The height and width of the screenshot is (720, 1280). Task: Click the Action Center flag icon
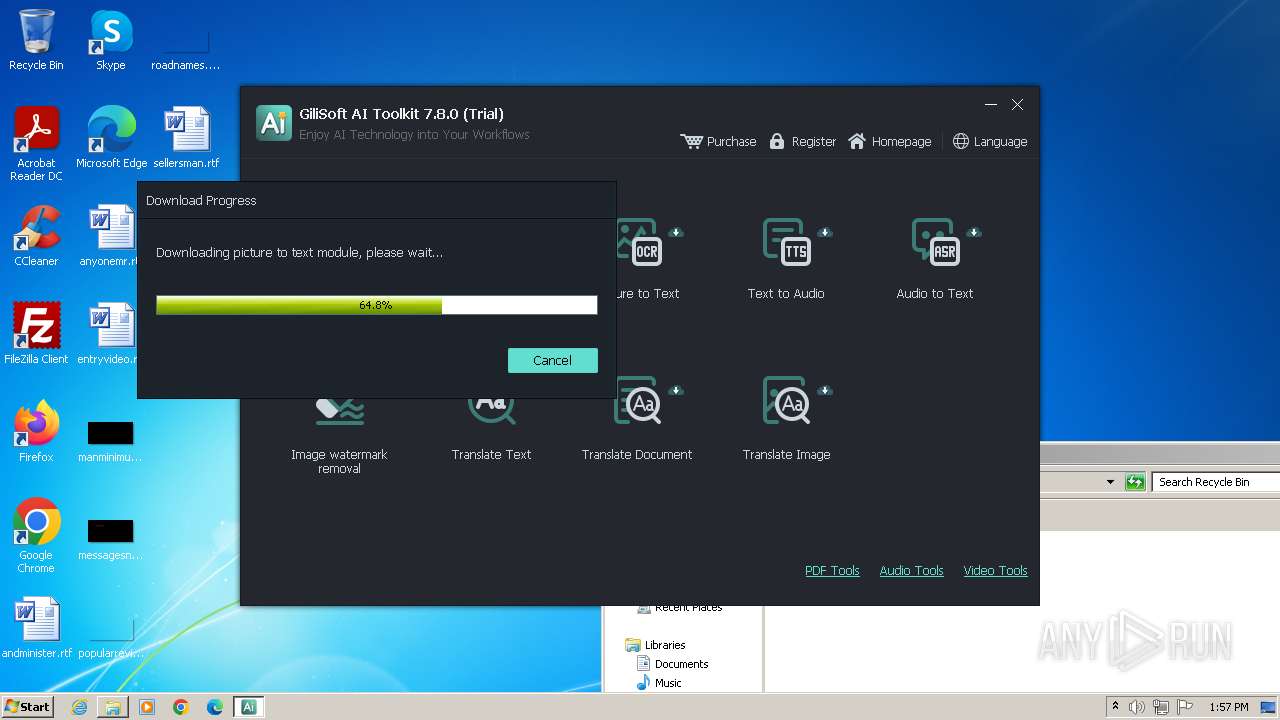click(x=1185, y=707)
